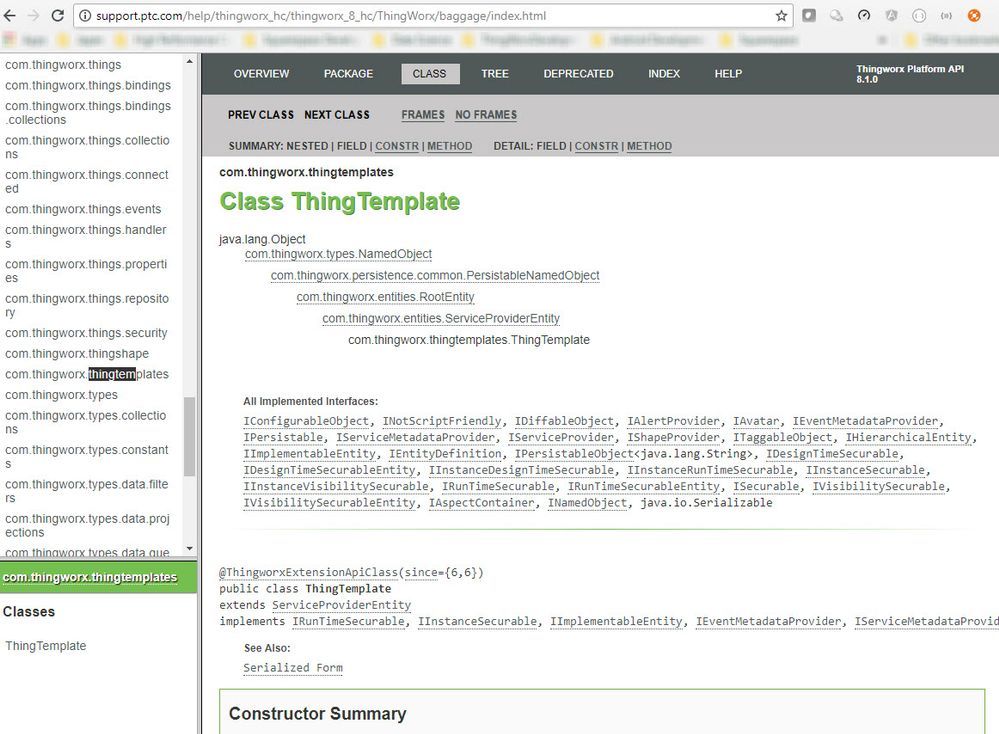Open ServiceProviderEntity hierarchy link

(x=441, y=319)
